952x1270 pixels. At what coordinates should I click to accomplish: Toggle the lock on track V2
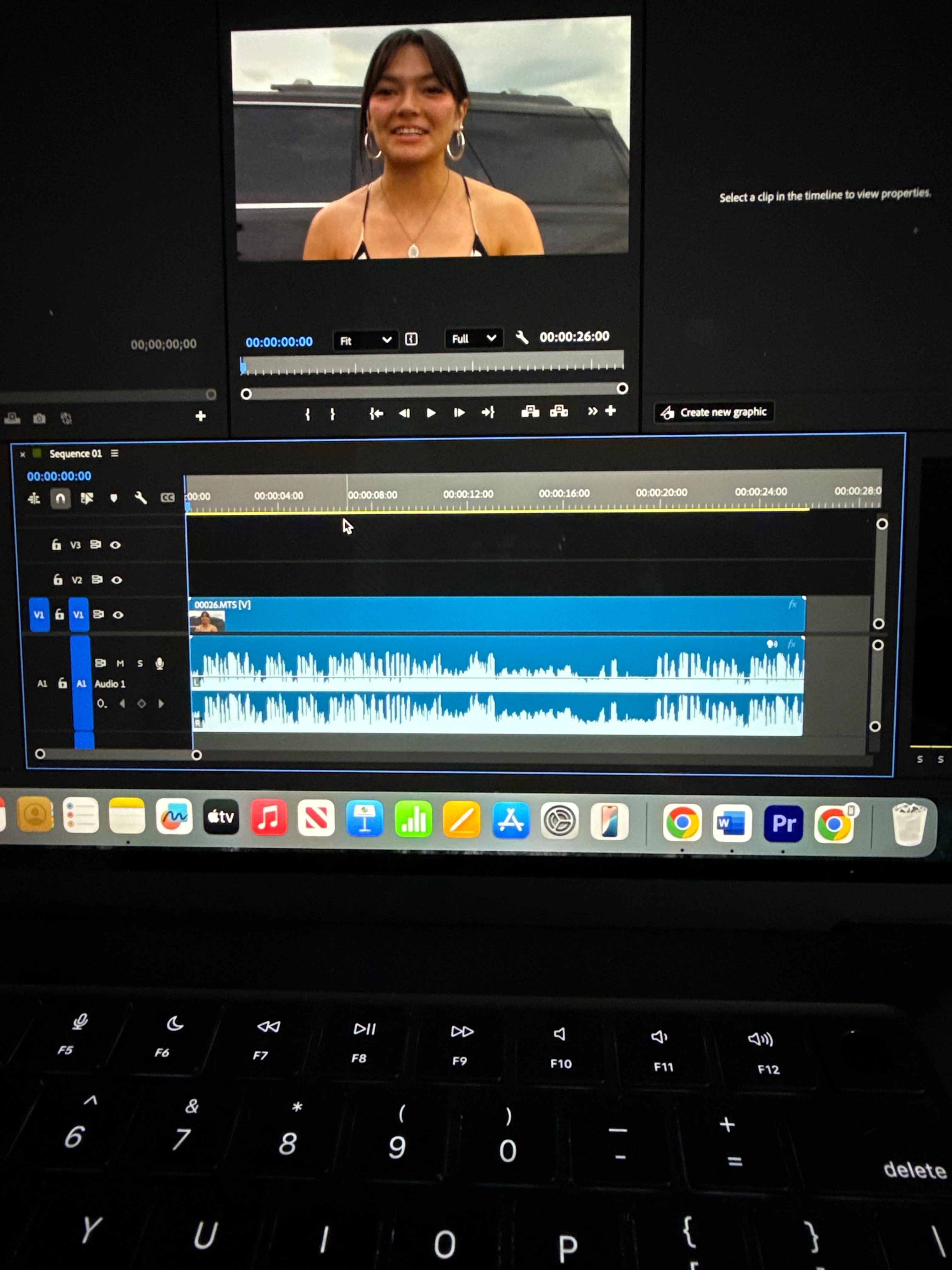pos(57,580)
